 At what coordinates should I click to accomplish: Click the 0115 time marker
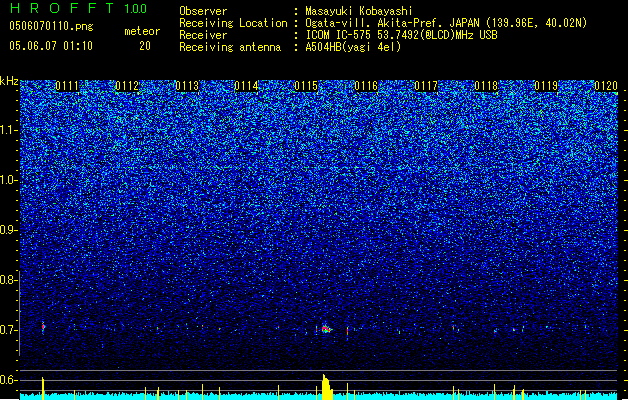coord(306,86)
